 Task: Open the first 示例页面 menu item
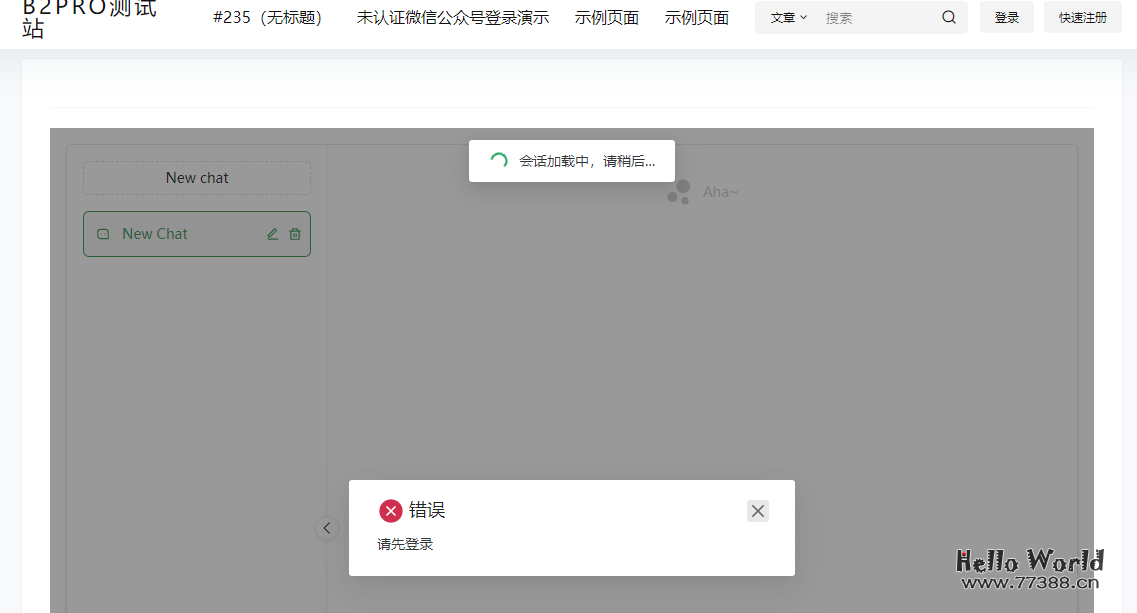(606, 17)
